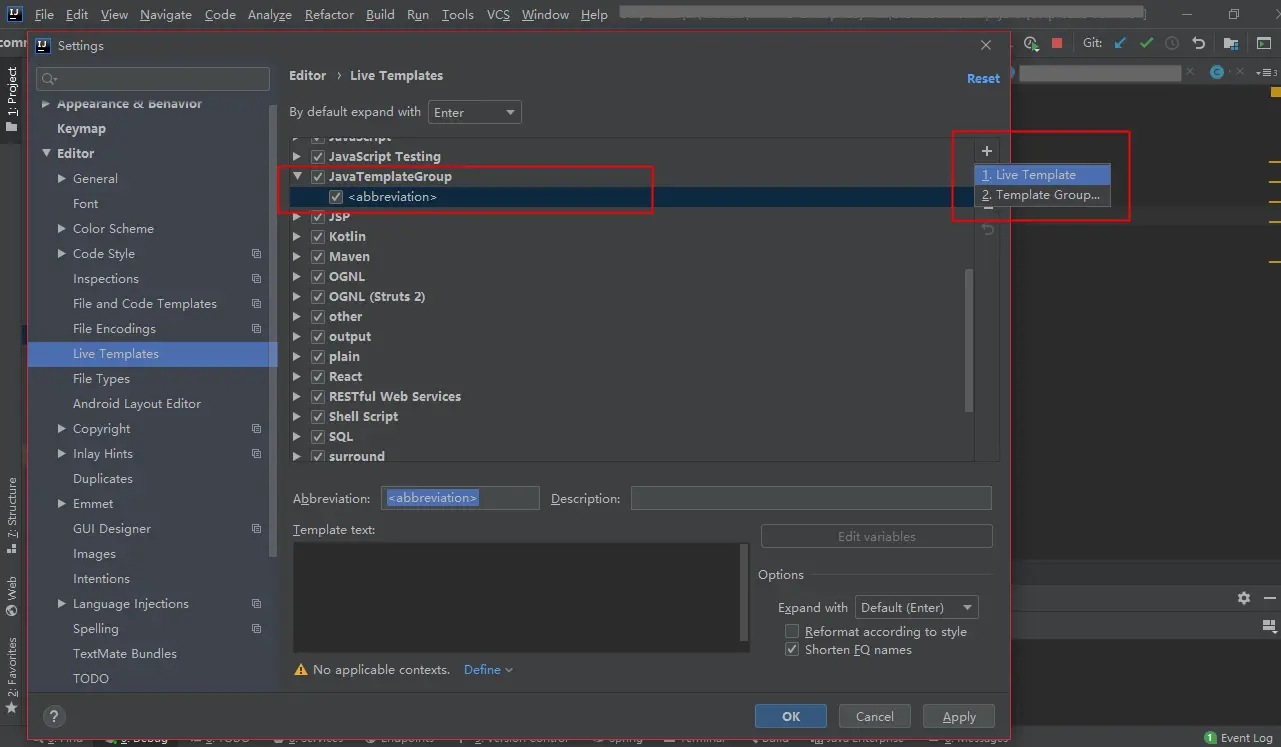Enable Reformat according to style

(x=792, y=632)
